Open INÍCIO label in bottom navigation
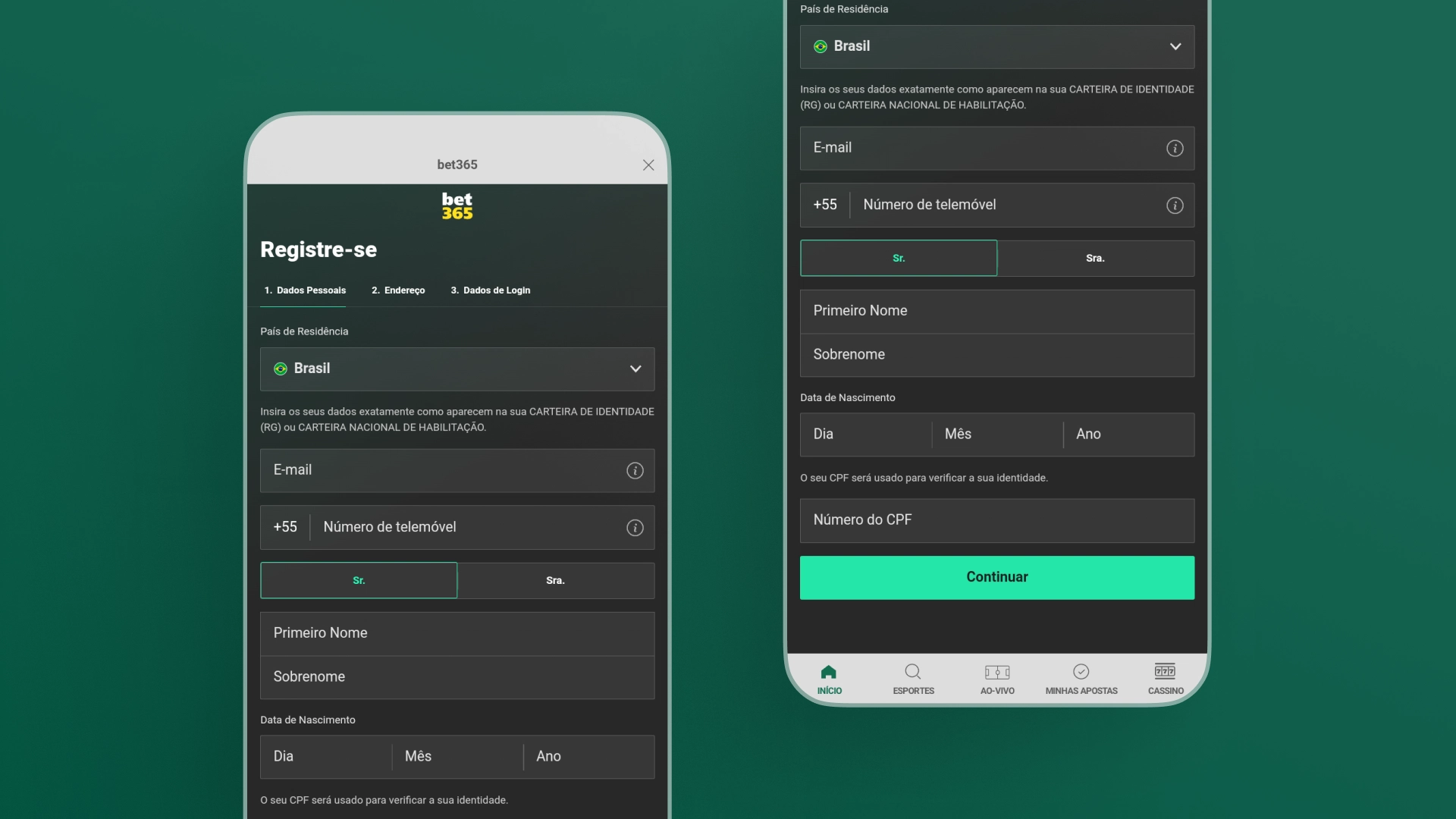 (829, 691)
